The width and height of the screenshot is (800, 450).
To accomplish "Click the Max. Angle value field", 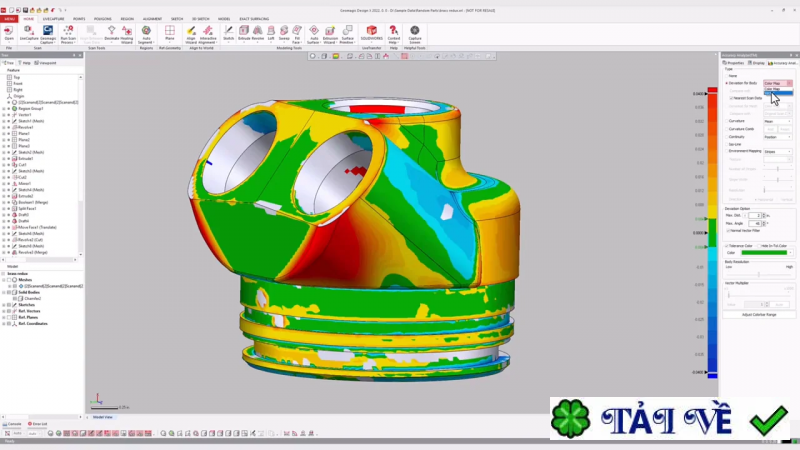I will [755, 223].
